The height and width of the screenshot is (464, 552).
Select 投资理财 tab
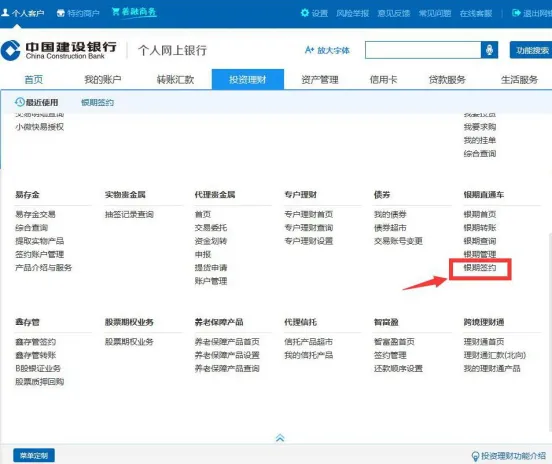248,80
